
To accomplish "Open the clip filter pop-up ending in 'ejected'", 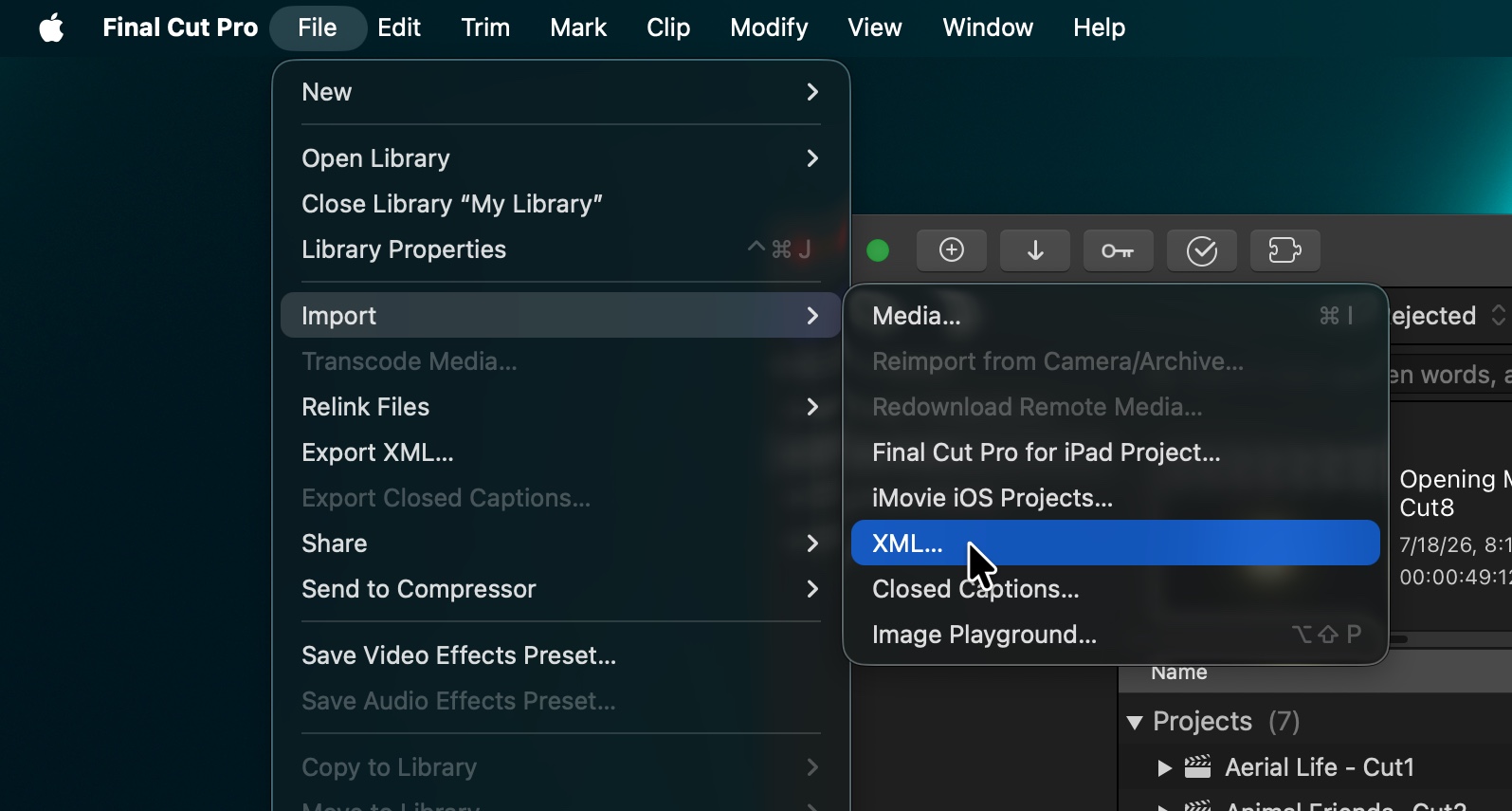I will point(1449,316).
